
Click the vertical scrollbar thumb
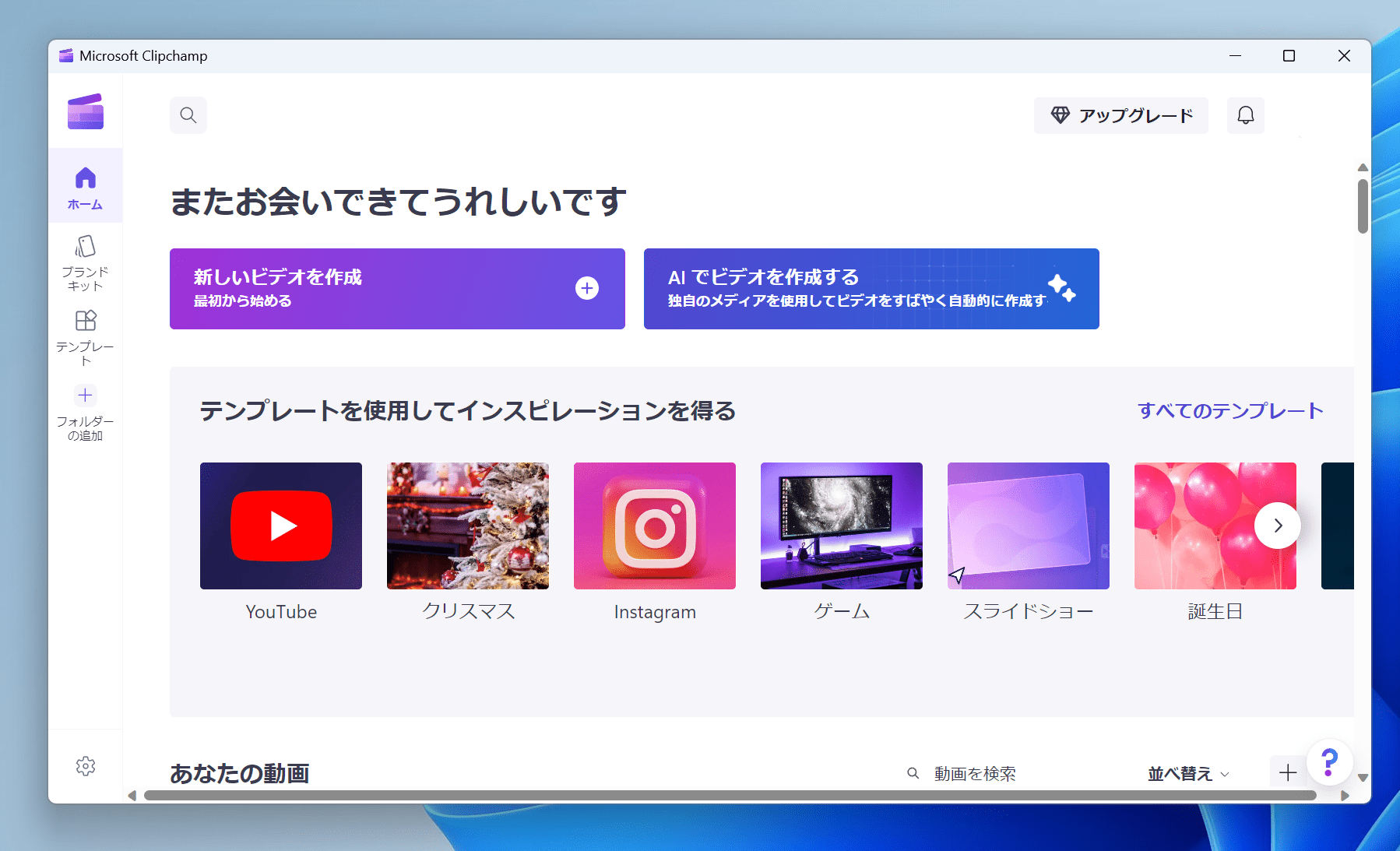coord(1363,206)
